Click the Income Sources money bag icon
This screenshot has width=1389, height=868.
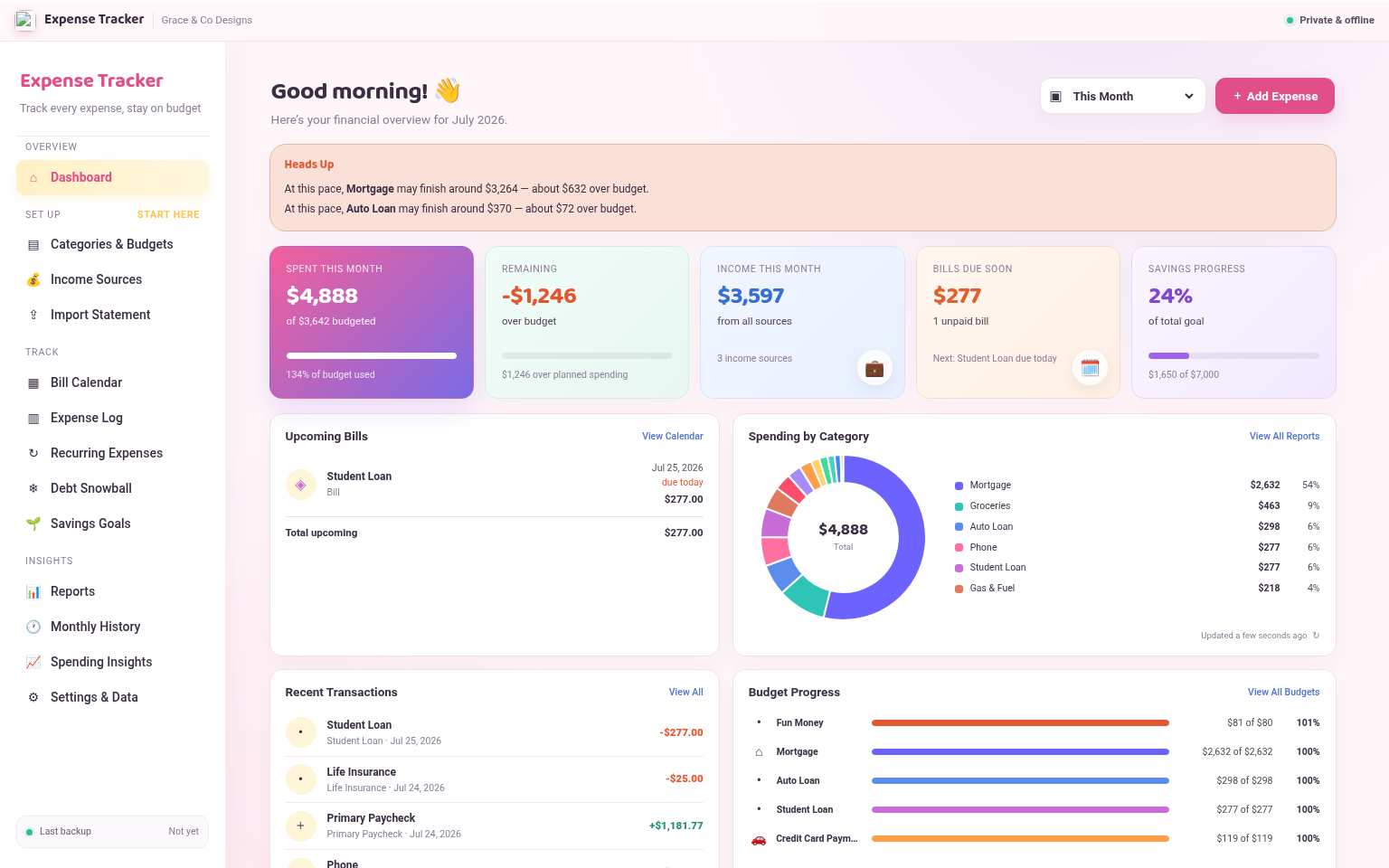click(x=33, y=280)
